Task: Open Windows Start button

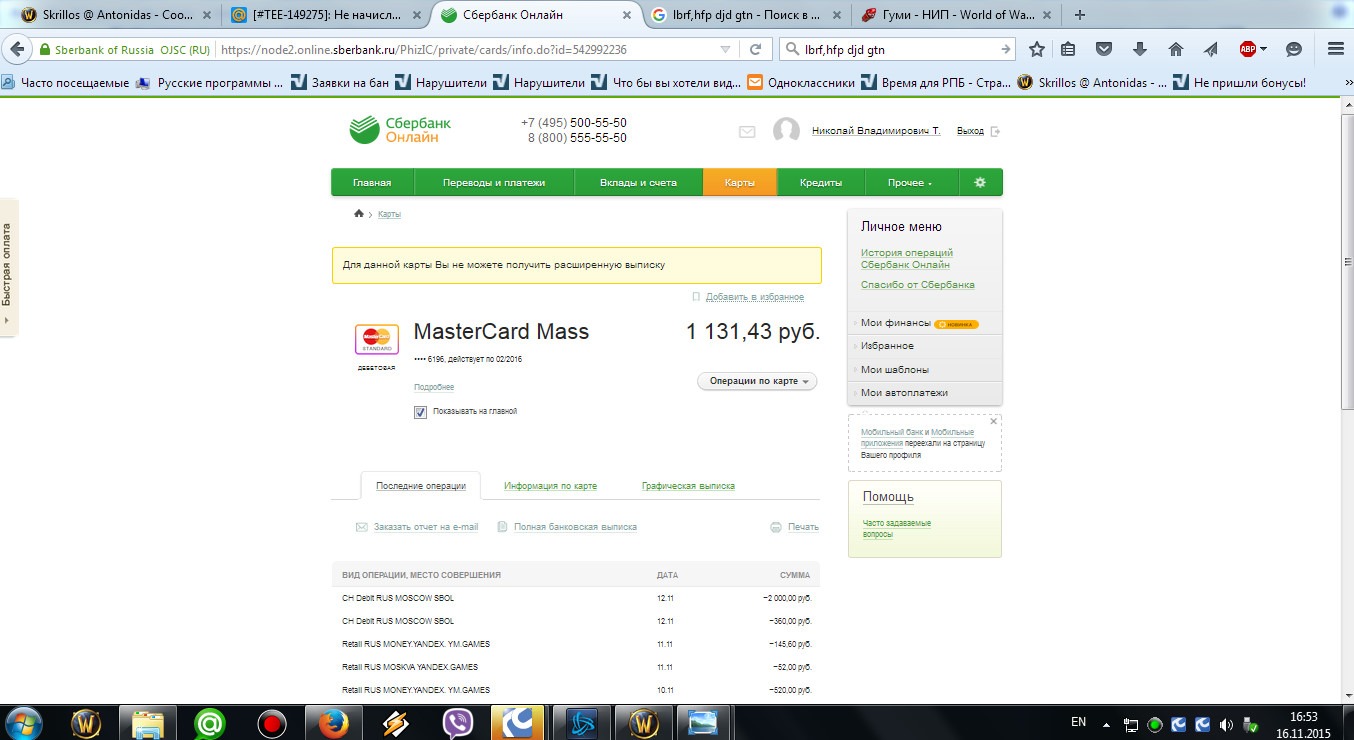Action: point(24,722)
